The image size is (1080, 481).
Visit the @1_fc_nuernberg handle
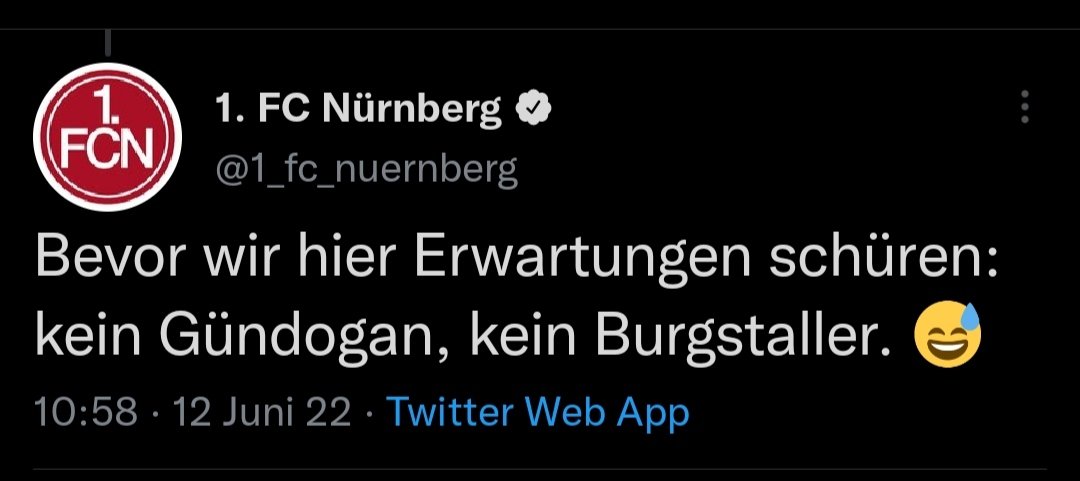366,169
